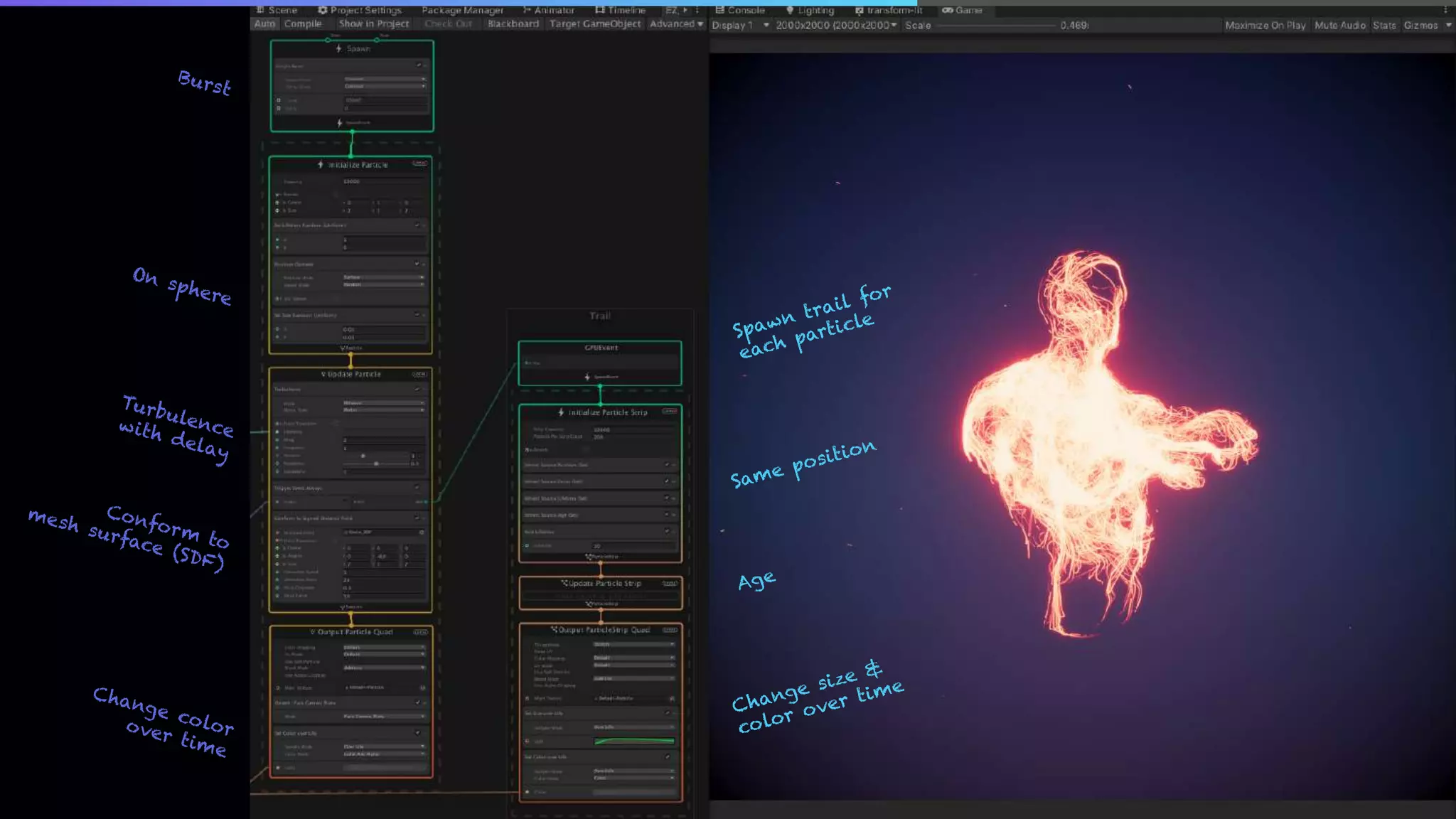Click the Game tab controller icon
The image size is (1456, 819).
(x=947, y=10)
